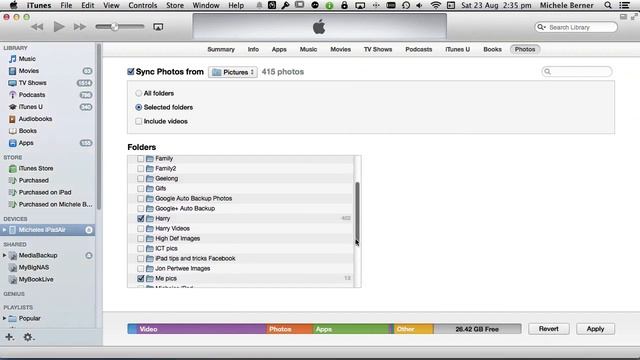Open the Search Library magnifier dropdown
Image resolution: width=640 pixels, height=360 pixels.
pyautogui.click(x=542, y=27)
